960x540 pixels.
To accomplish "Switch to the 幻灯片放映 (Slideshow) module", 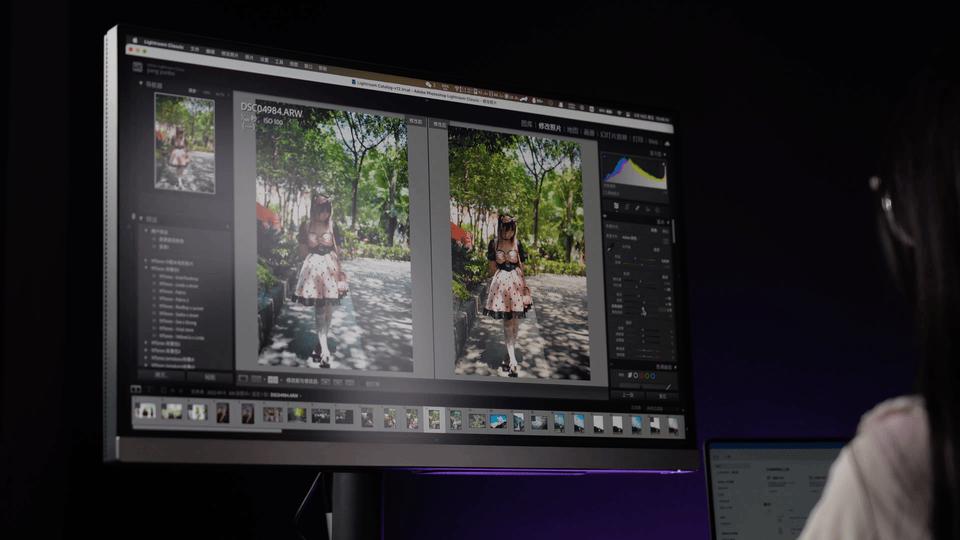I will [x=613, y=135].
